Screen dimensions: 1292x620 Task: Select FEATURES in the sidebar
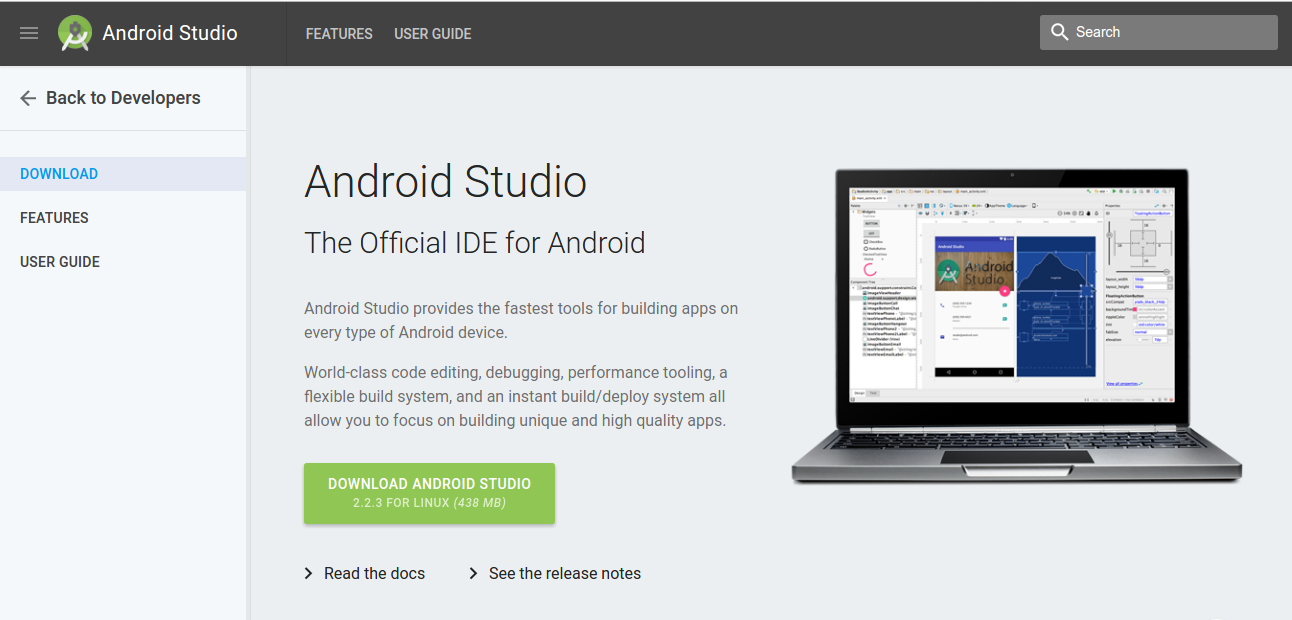(x=54, y=217)
